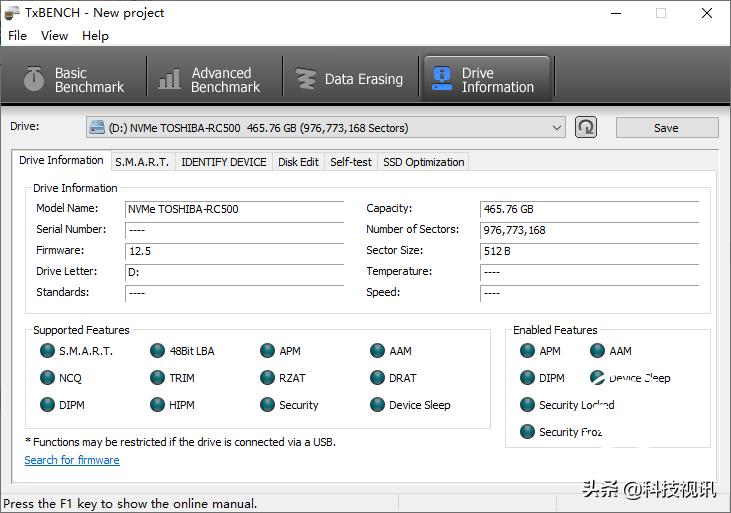The height and width of the screenshot is (513, 731).
Task: Open the Help menu
Action: tap(95, 36)
